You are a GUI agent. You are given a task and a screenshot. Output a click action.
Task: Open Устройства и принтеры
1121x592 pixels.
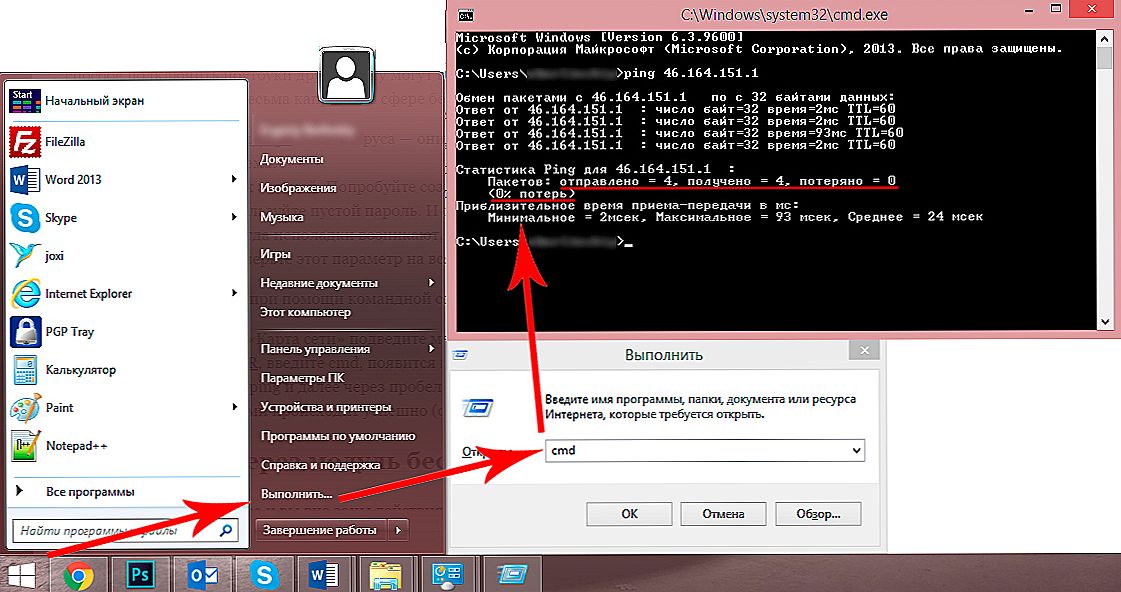326,407
